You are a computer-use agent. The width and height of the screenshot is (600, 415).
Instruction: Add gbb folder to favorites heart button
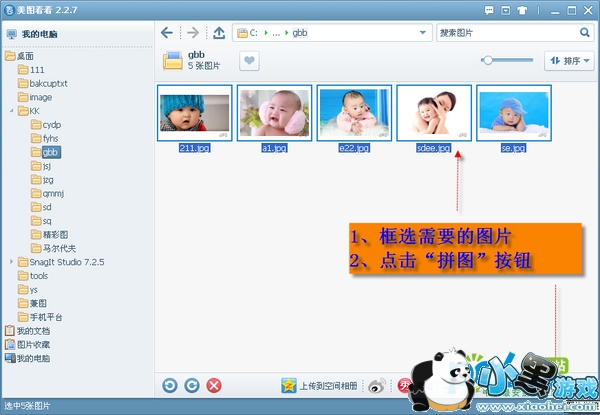click(x=249, y=61)
